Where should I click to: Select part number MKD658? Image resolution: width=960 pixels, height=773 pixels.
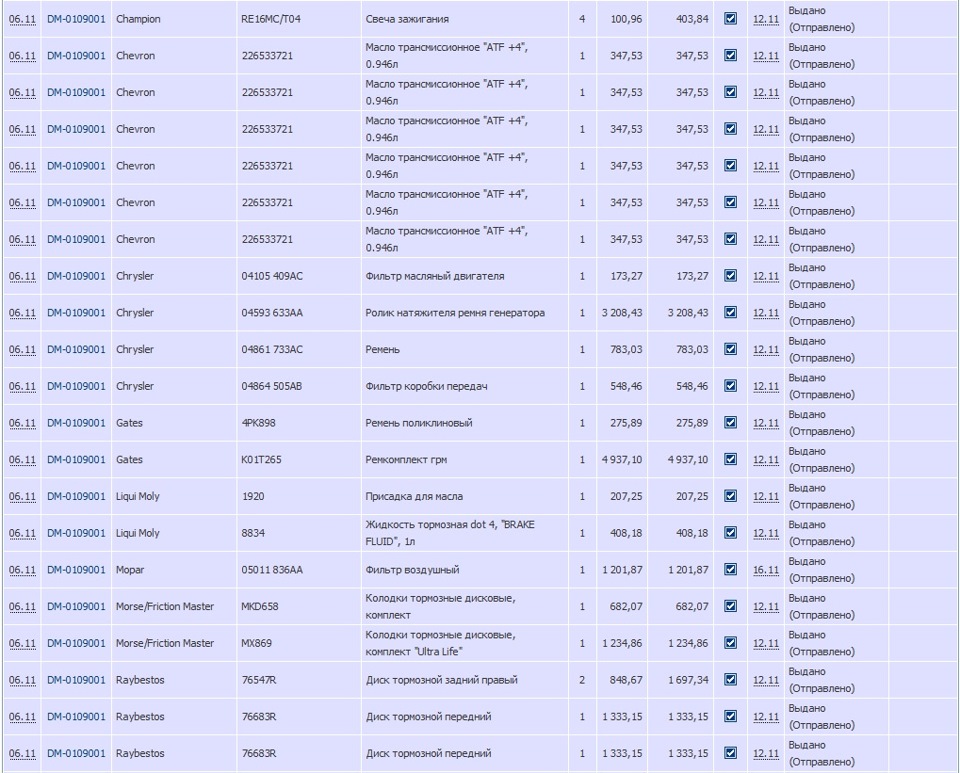[x=260, y=607]
